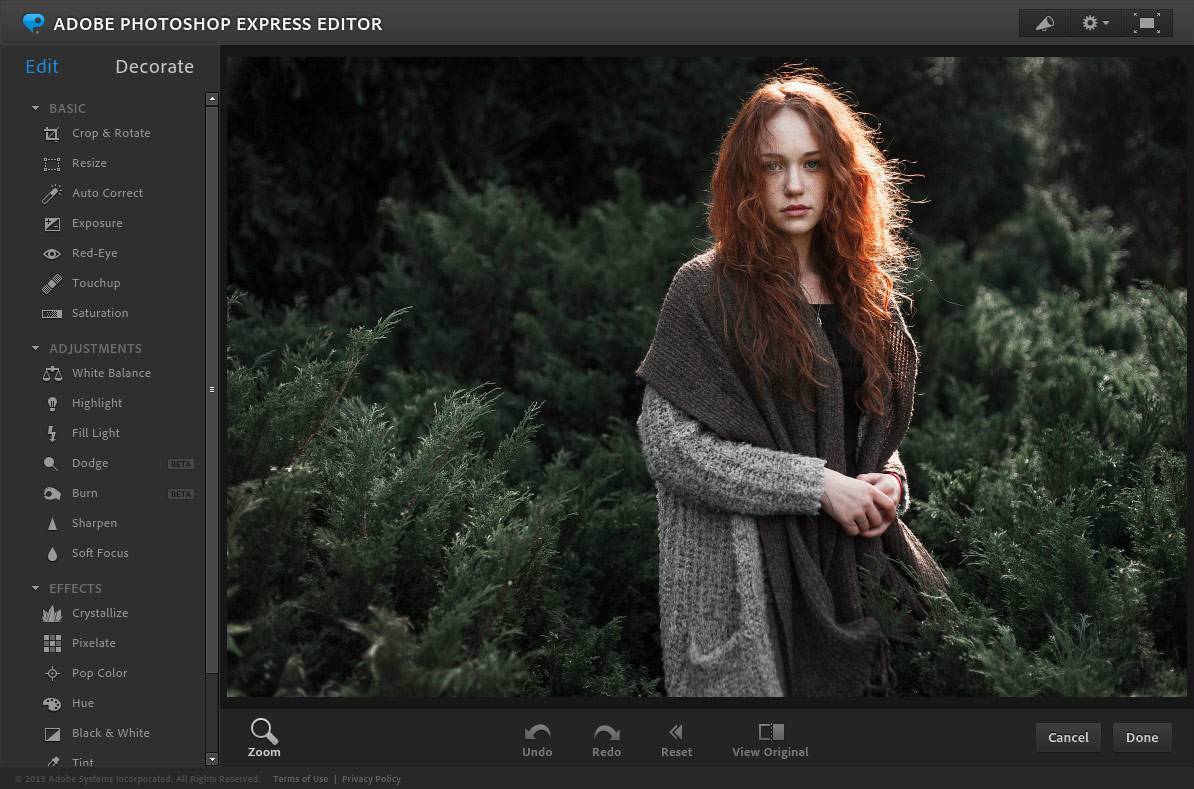Viewport: 1194px width, 789px height.
Task: Select the White Balance label
Action: pos(111,373)
